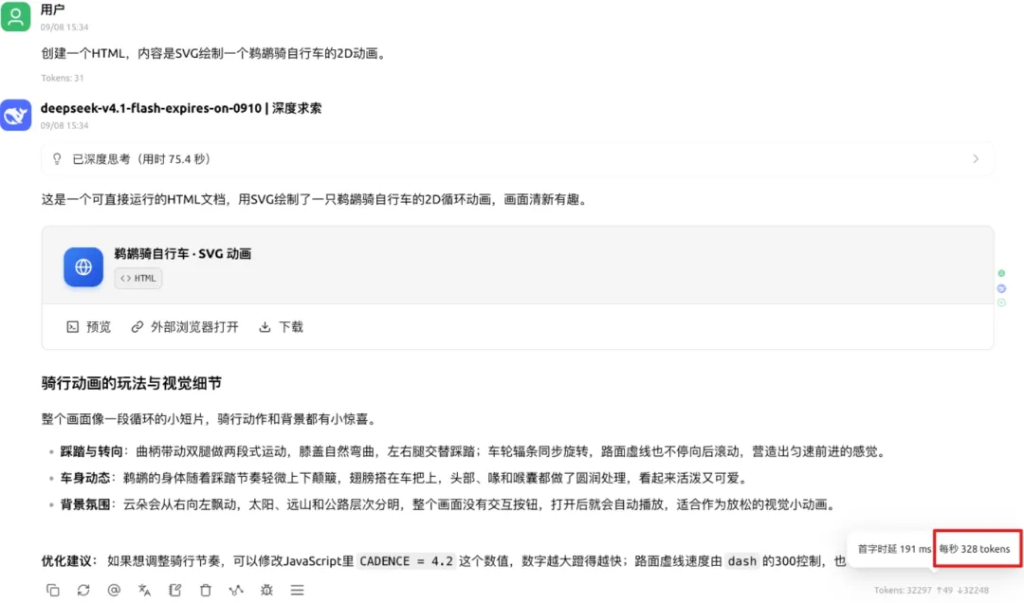Click the light green bottom navigation dot

pyautogui.click(x=1001, y=302)
